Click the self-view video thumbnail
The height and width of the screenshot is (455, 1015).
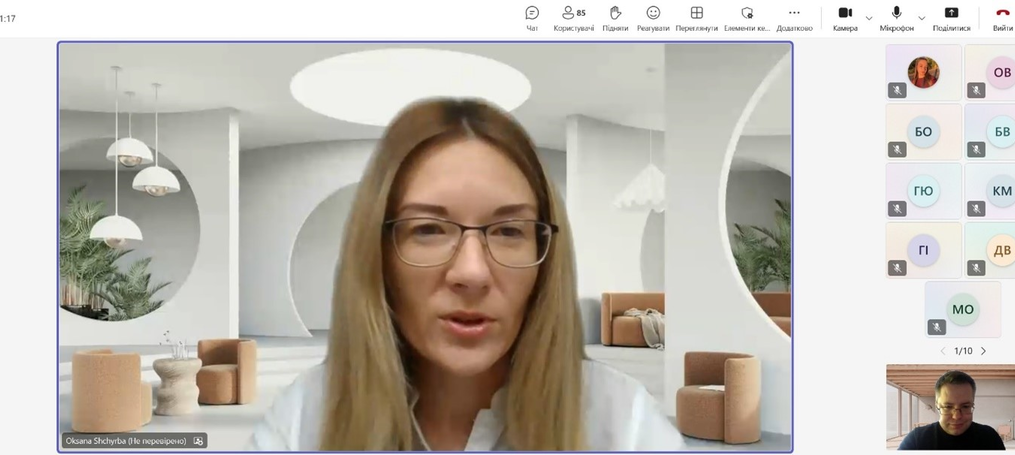point(950,407)
